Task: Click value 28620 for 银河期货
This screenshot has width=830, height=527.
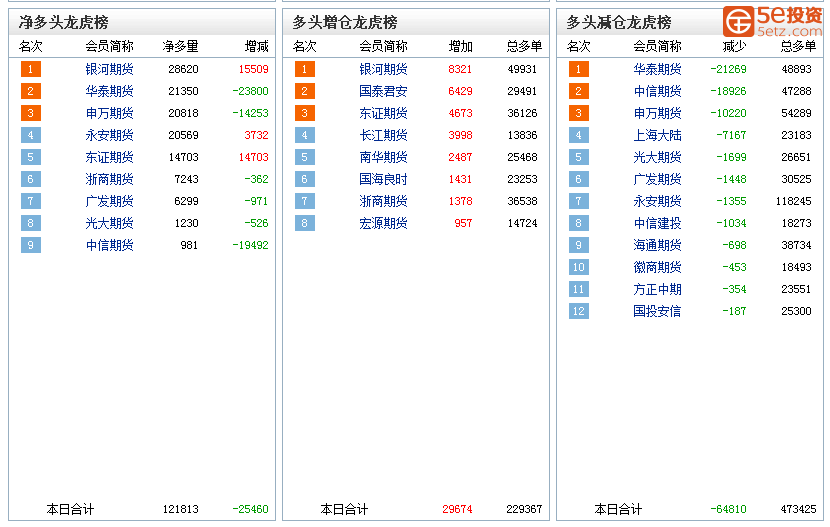Action: tap(183, 69)
